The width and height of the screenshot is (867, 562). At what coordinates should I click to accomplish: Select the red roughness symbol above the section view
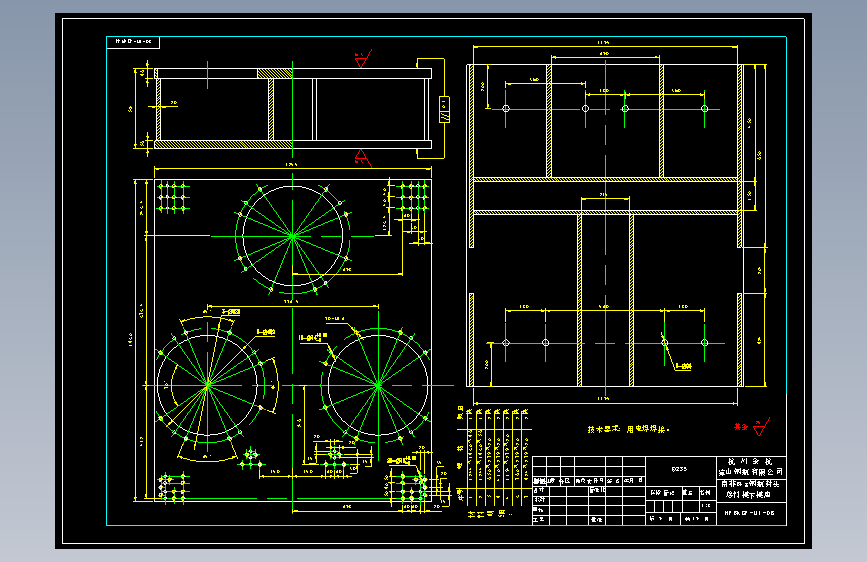(x=363, y=59)
